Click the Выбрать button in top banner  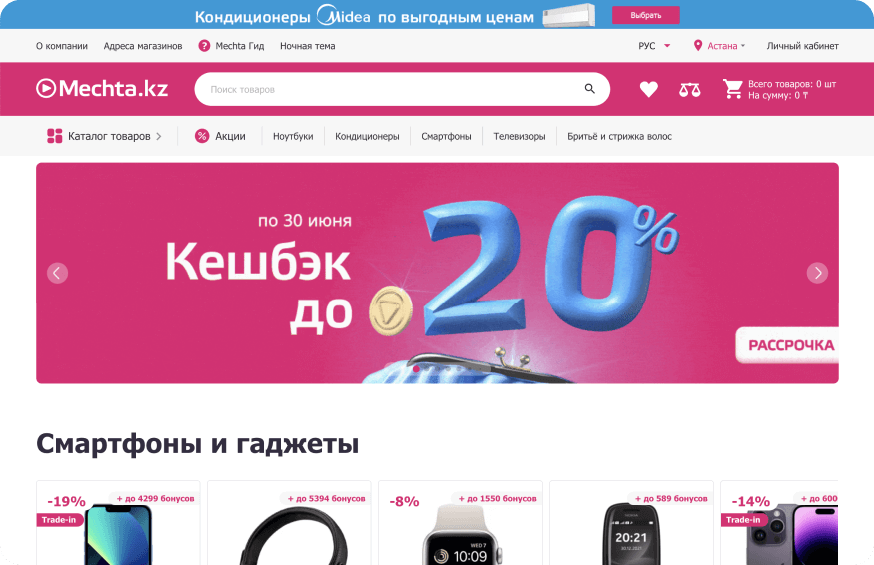click(645, 15)
